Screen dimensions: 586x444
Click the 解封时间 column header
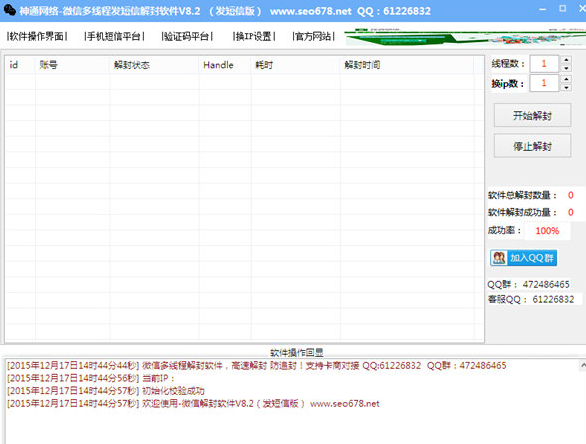(407, 65)
